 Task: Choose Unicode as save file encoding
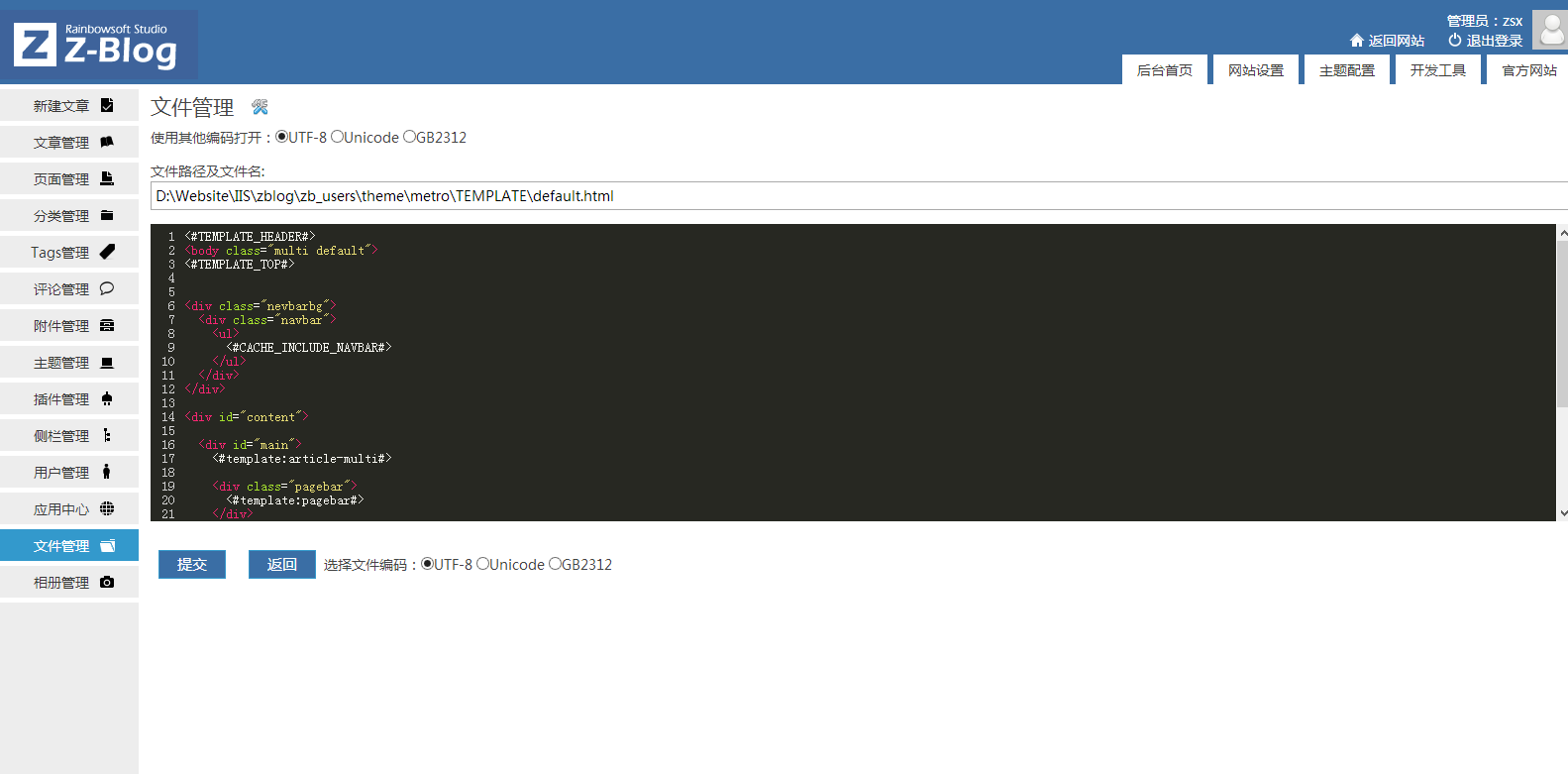(482, 564)
